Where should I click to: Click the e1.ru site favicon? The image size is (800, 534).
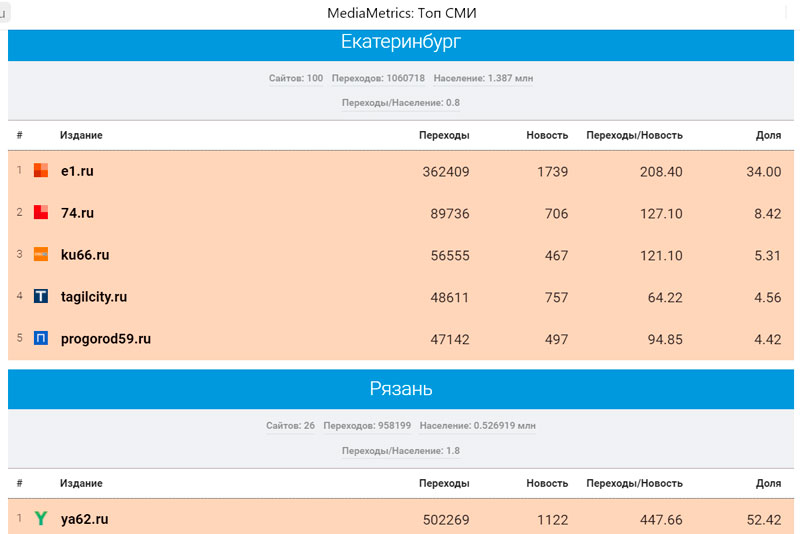tap(41, 171)
